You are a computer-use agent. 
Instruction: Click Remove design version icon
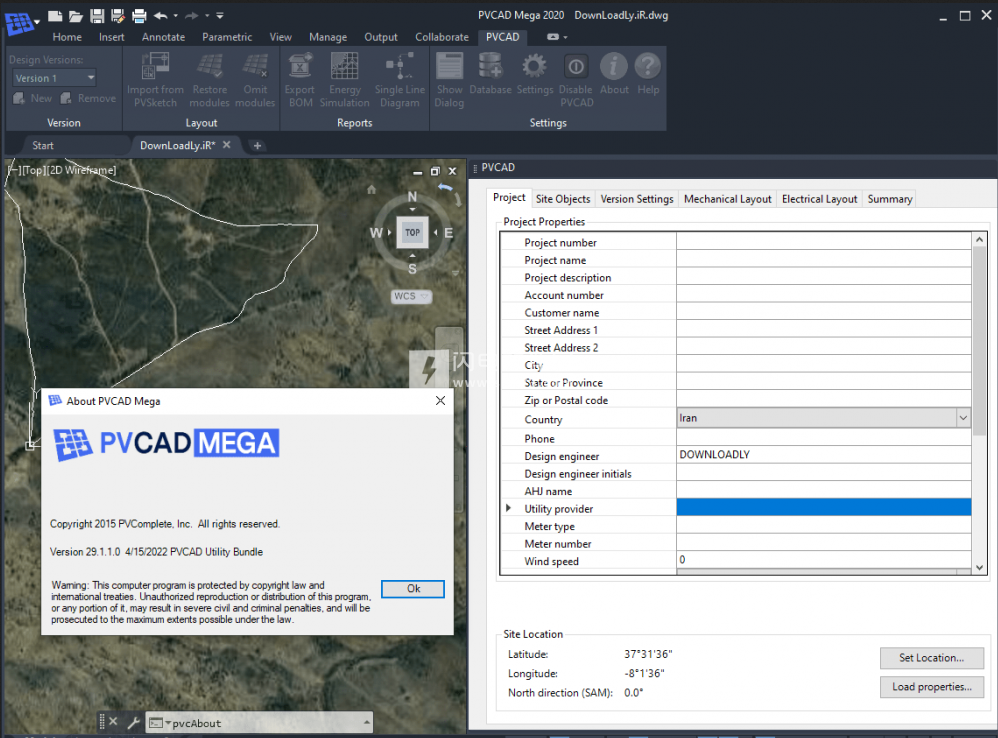pyautogui.click(x=66, y=98)
